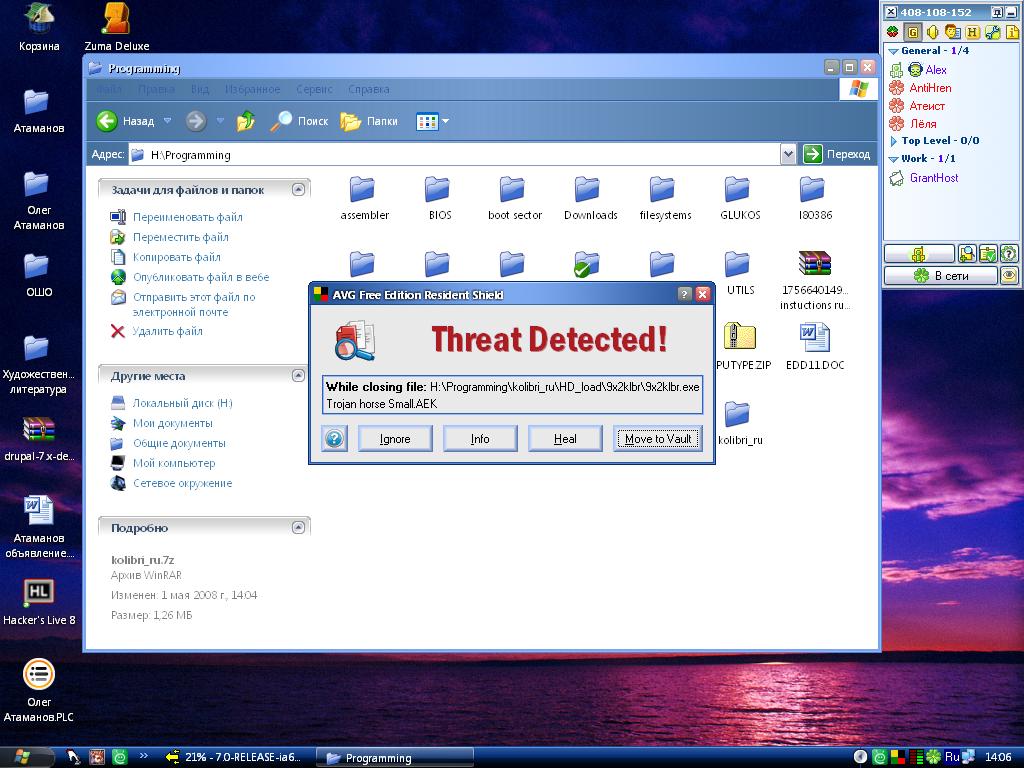Click the Удалить файл link
This screenshot has height=768, width=1024.
[167, 331]
